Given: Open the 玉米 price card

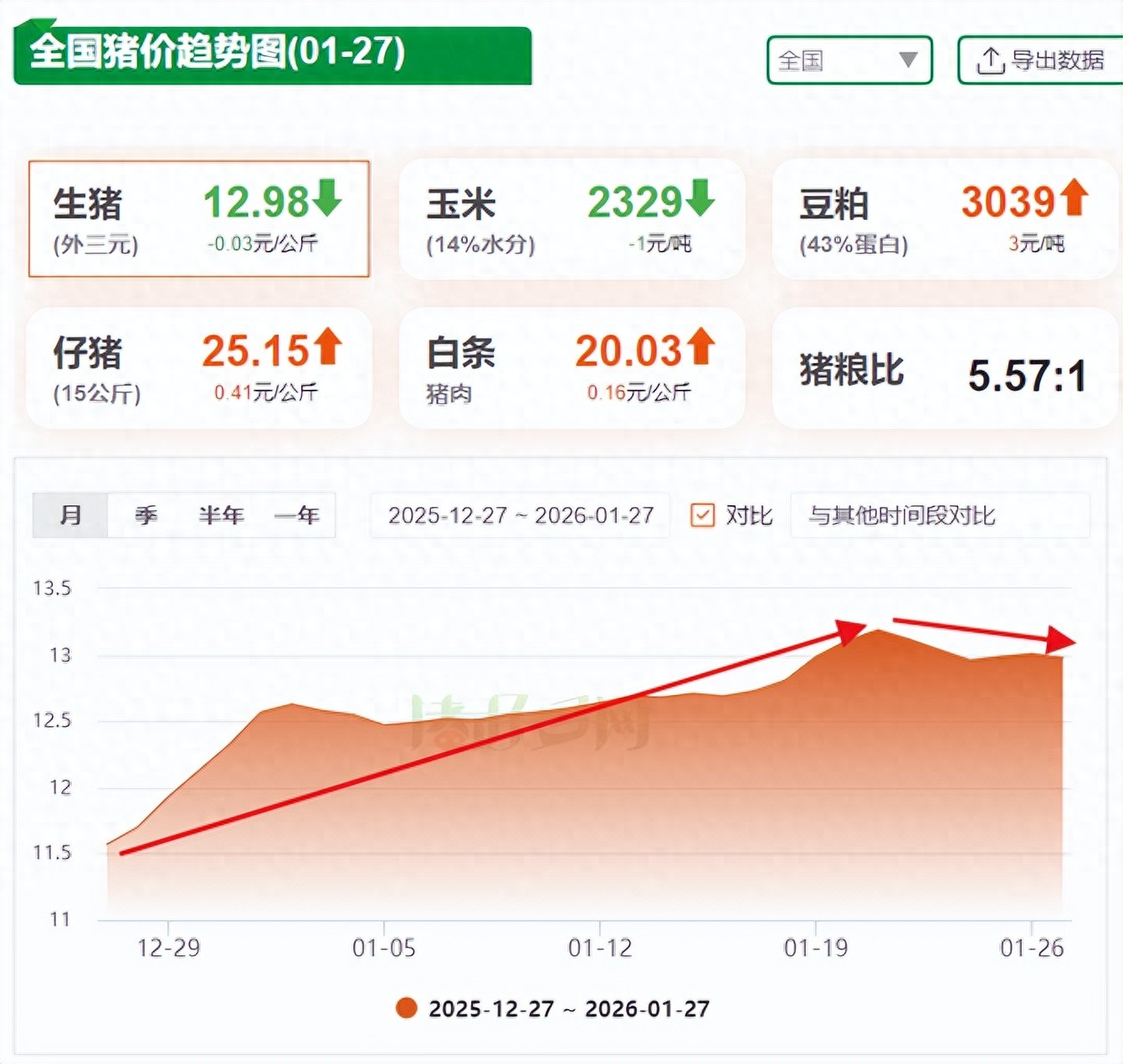Looking at the screenshot, I should point(572,219).
